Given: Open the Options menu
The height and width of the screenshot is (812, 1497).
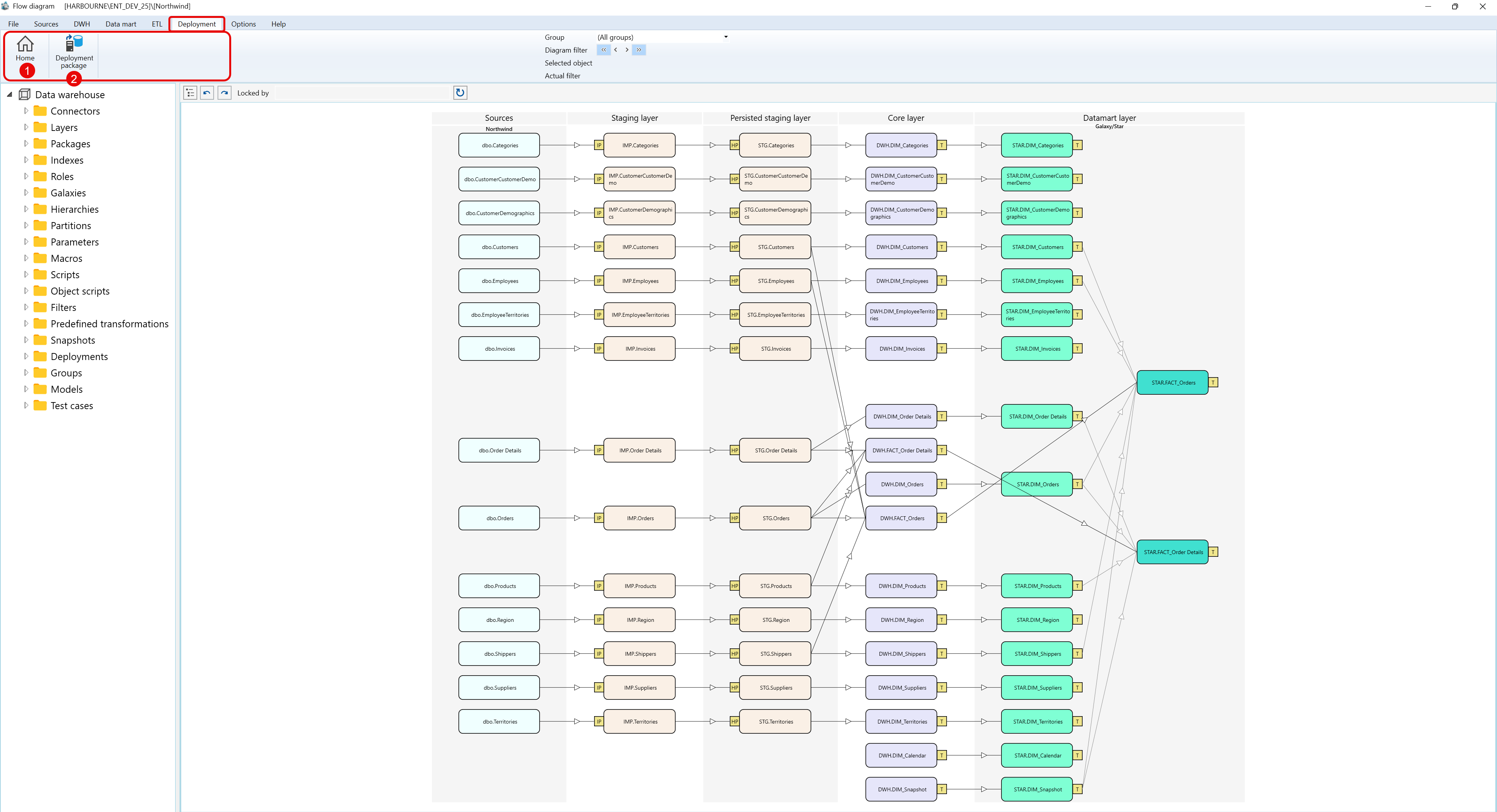Looking at the screenshot, I should 244,24.
